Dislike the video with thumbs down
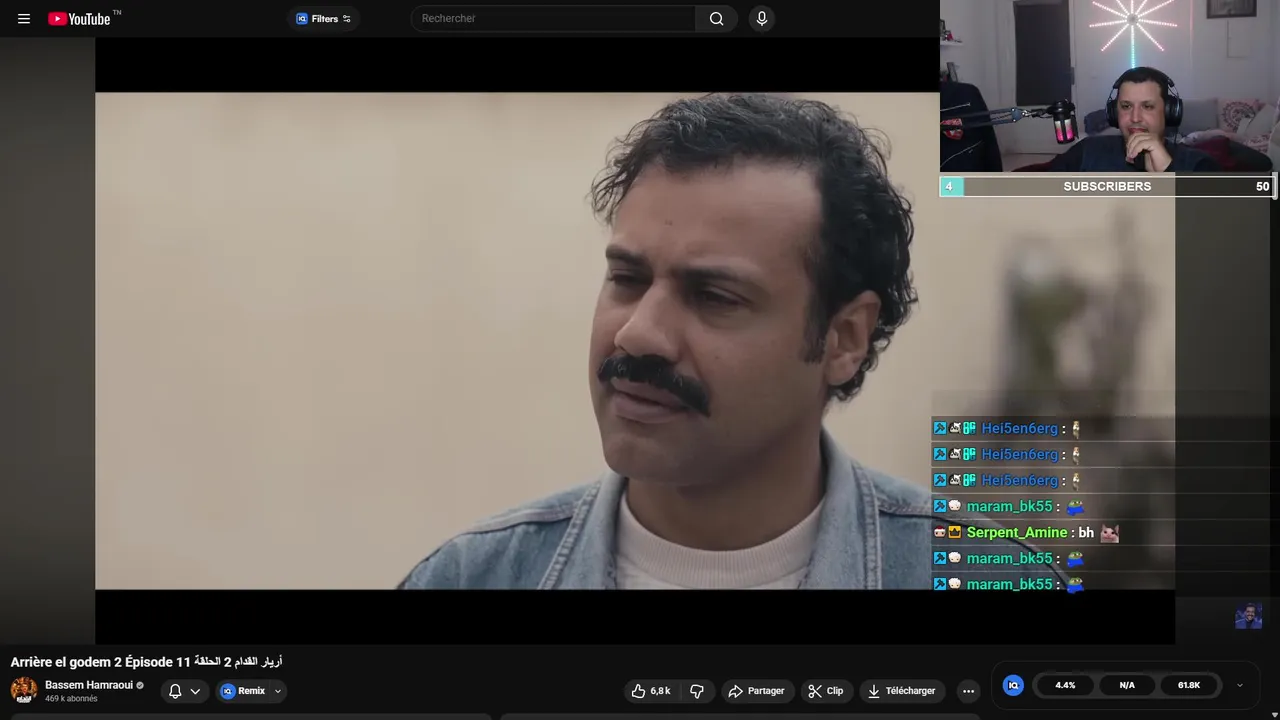This screenshot has width=1280, height=720. pyautogui.click(x=697, y=691)
